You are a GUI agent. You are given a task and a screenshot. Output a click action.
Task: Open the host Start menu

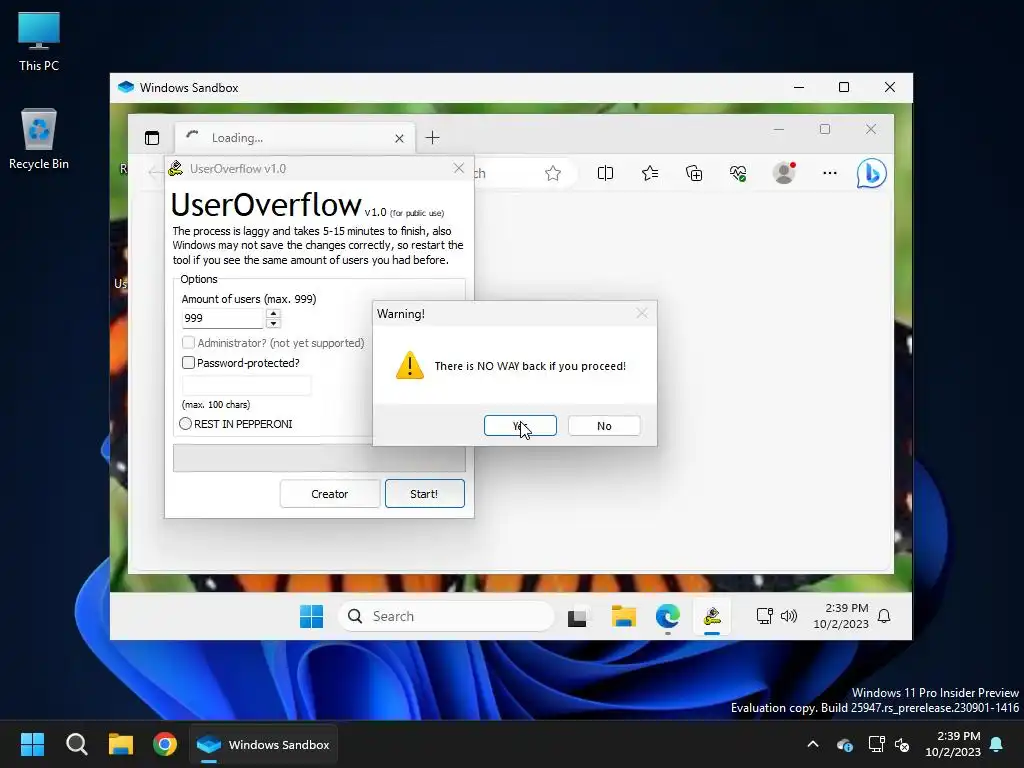click(32, 744)
